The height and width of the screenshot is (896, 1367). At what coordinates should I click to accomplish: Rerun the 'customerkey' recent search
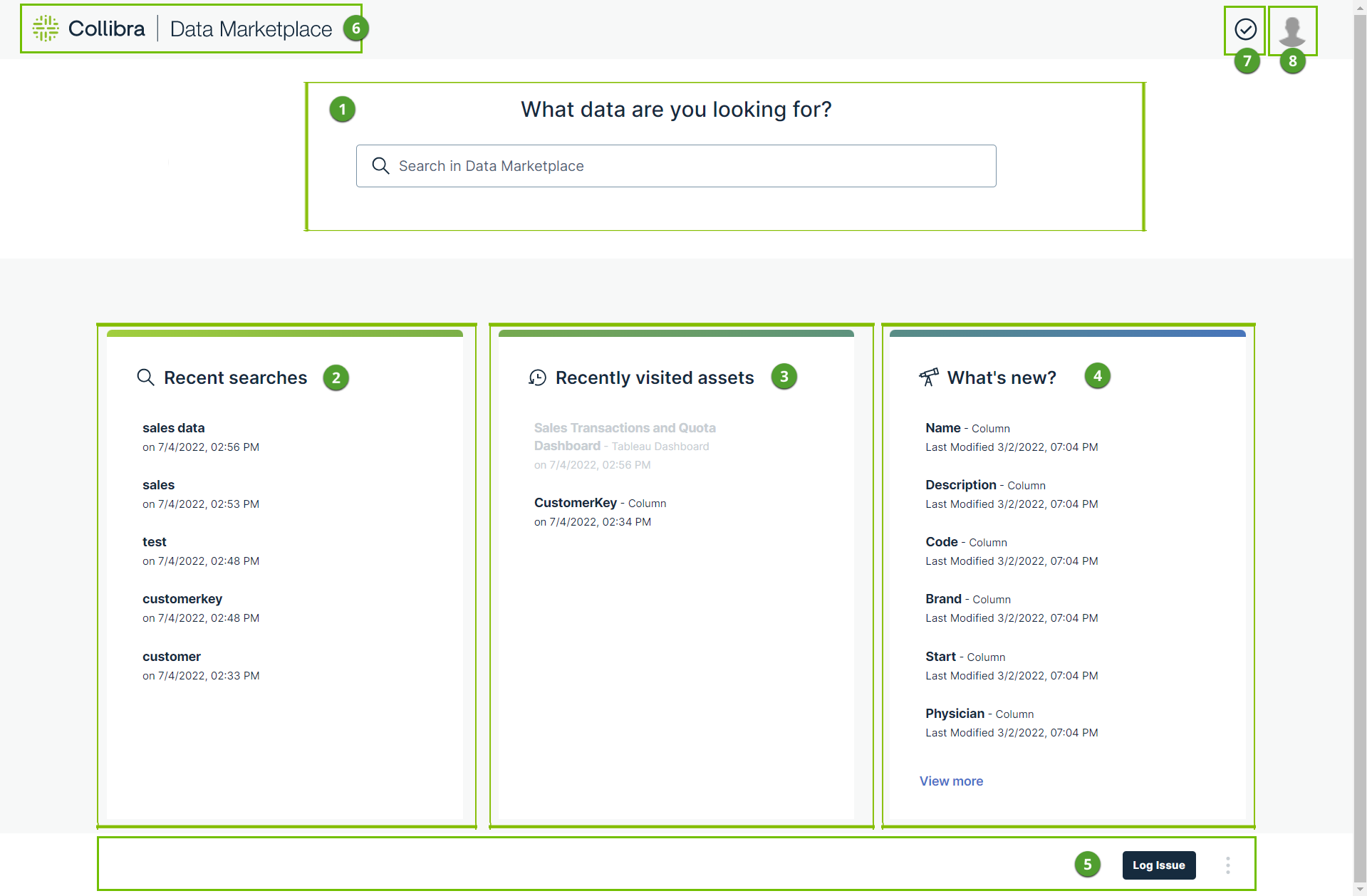click(182, 599)
